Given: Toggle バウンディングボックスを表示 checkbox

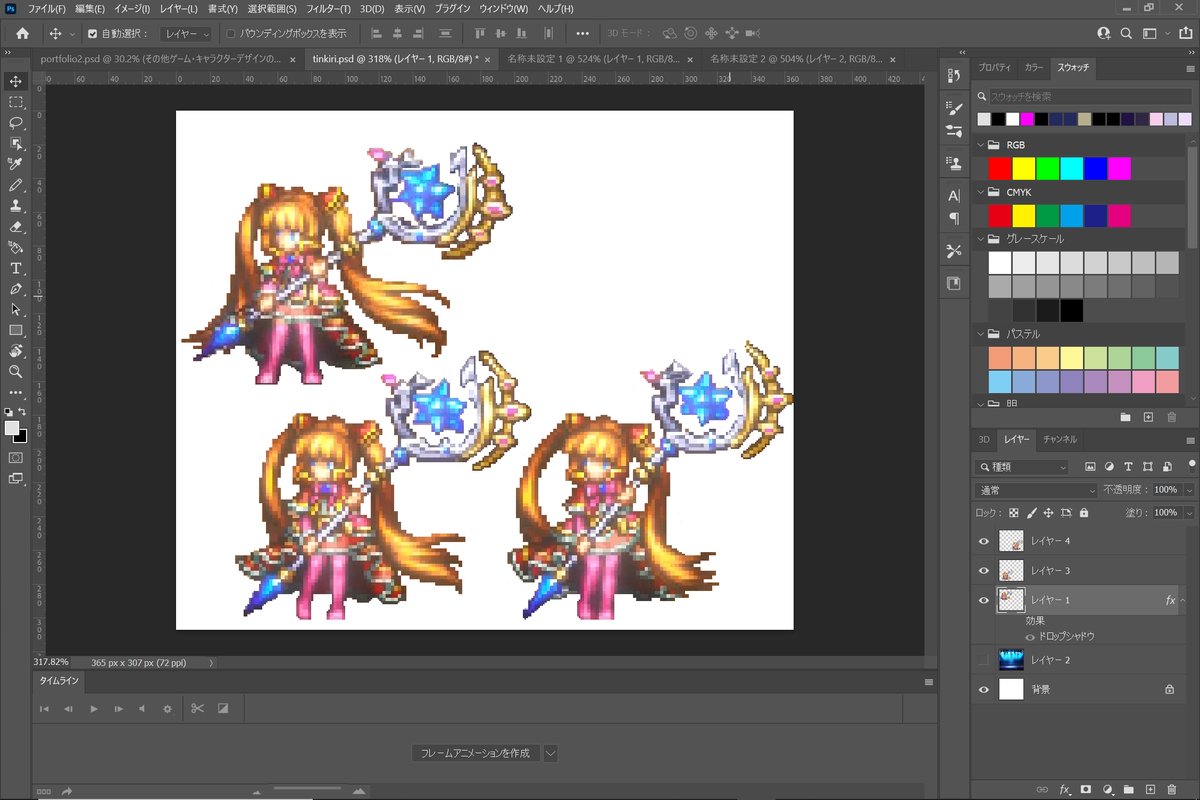Looking at the screenshot, I should (x=231, y=33).
